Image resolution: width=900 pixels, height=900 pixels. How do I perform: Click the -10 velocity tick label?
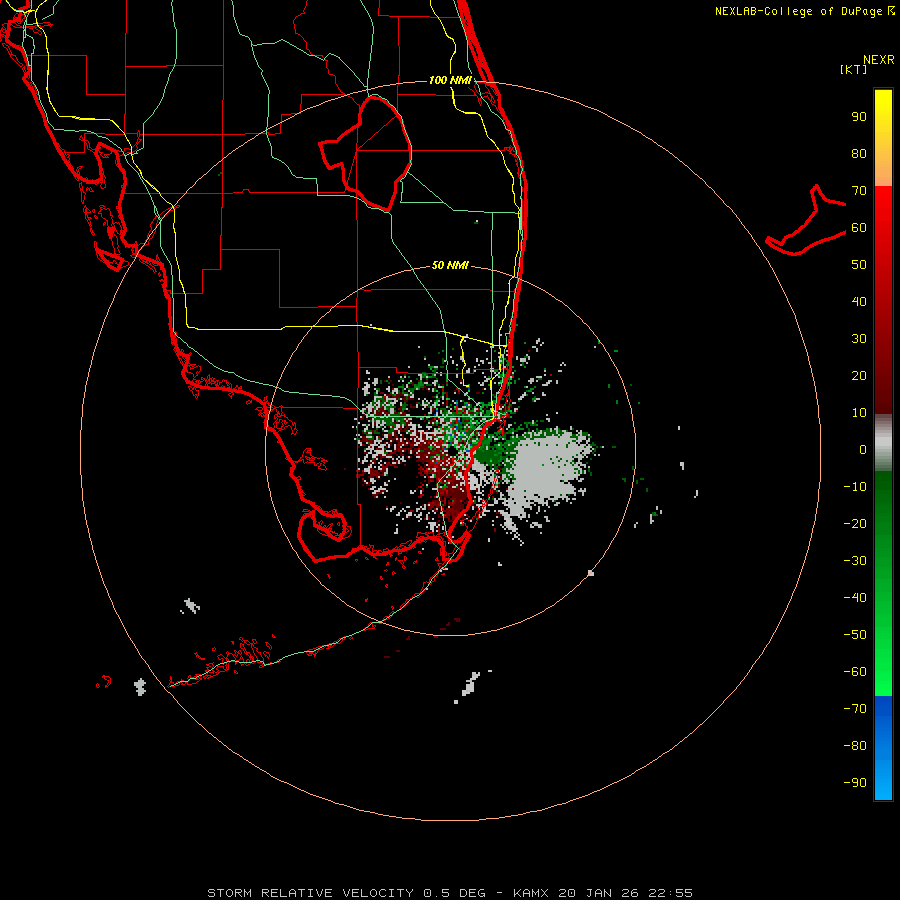point(855,487)
